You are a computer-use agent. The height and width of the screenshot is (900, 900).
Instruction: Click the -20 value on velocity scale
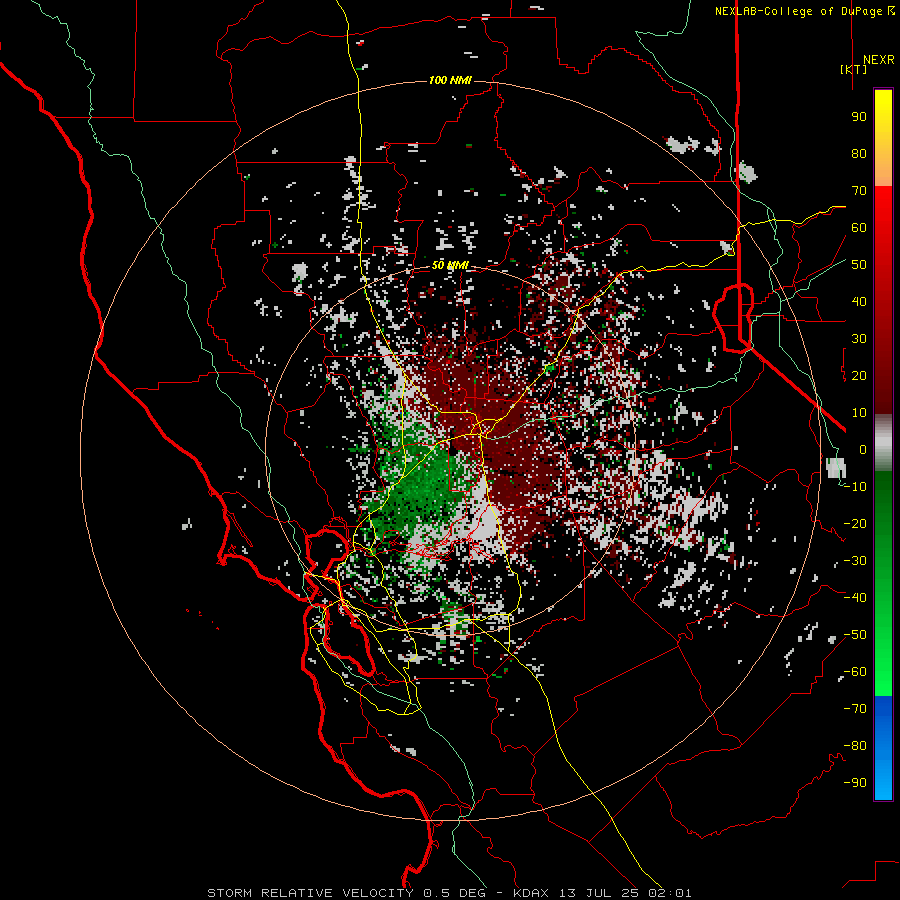855,524
